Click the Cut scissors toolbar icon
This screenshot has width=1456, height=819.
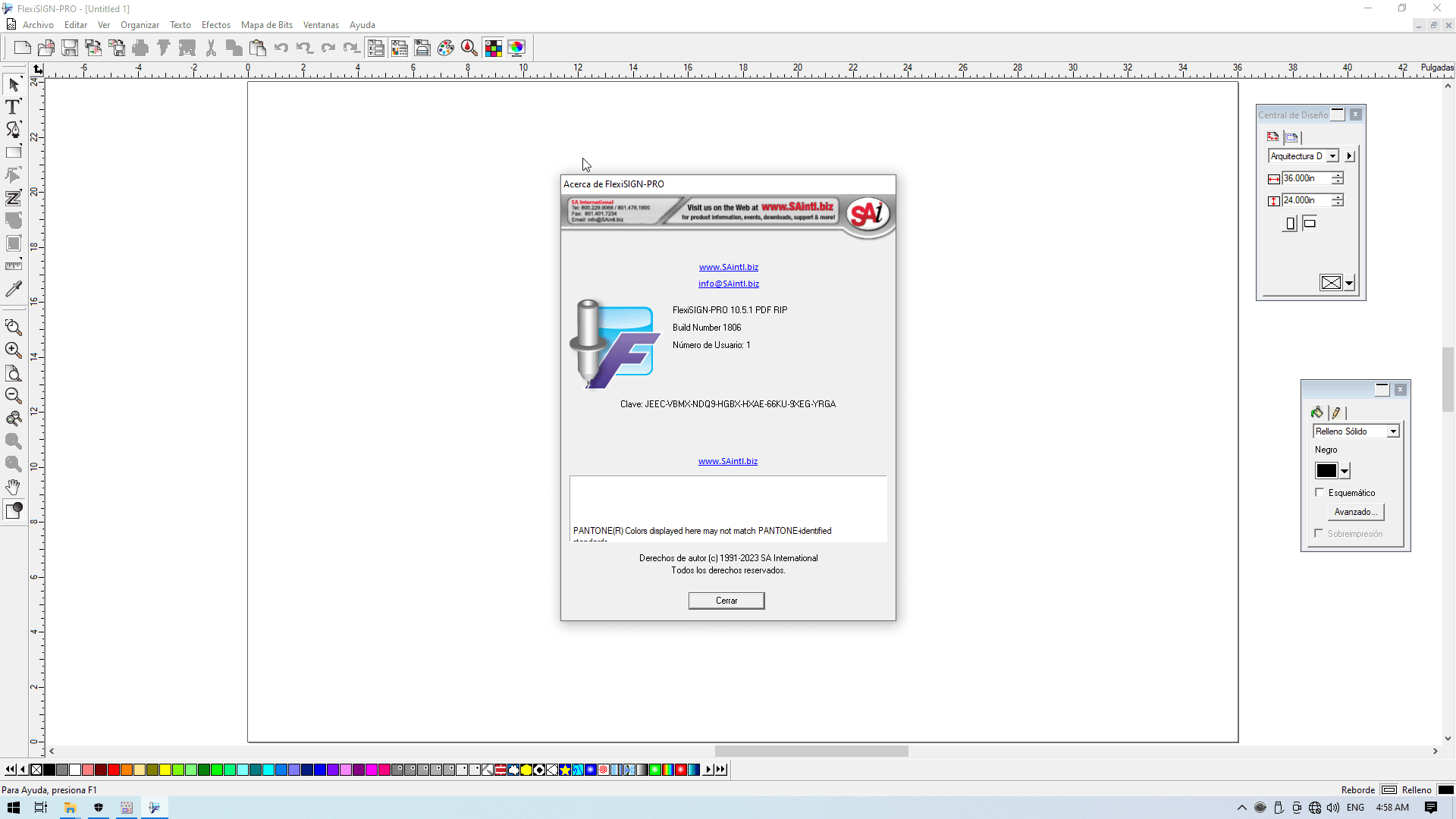(211, 49)
